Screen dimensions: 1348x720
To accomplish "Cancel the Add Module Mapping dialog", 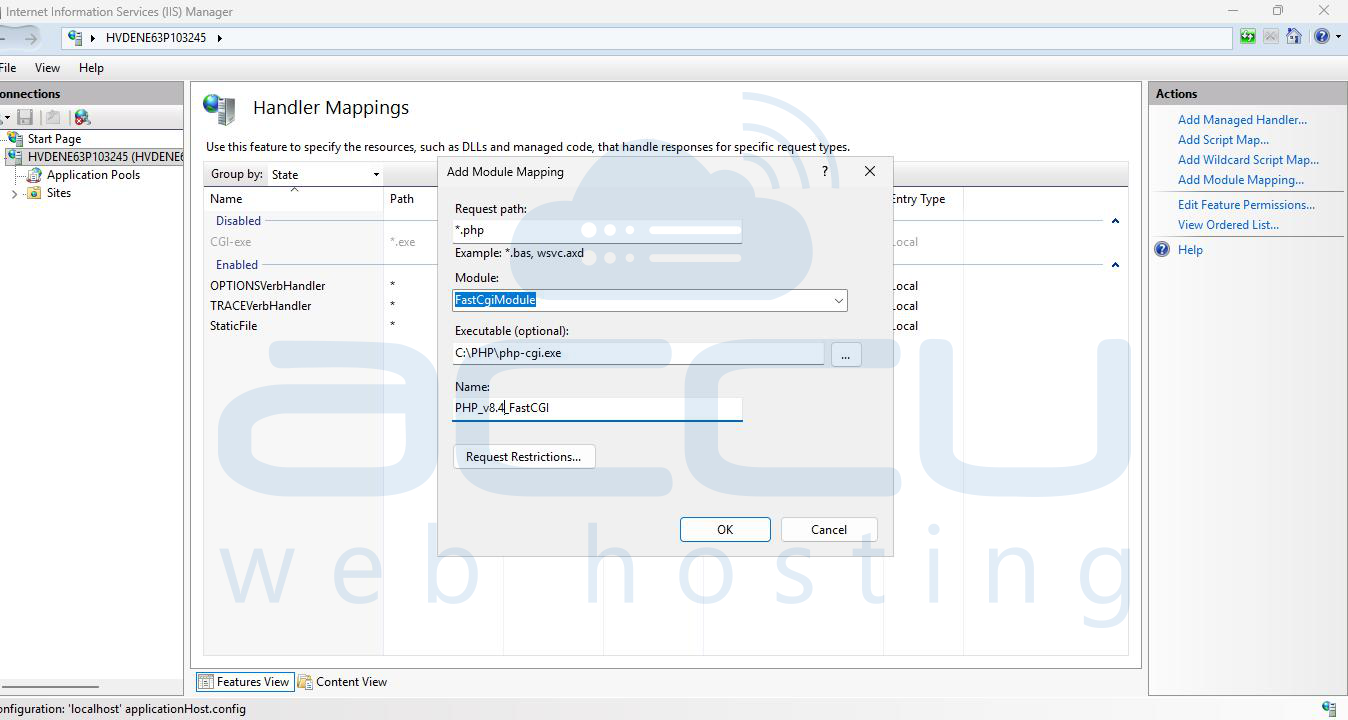I will [x=829, y=530].
